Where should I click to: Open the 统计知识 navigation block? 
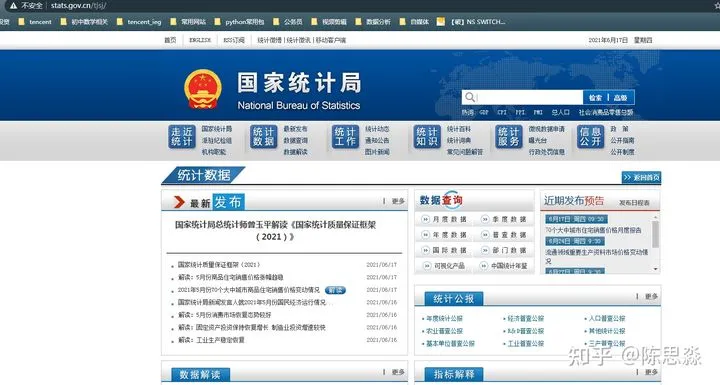(x=427, y=136)
